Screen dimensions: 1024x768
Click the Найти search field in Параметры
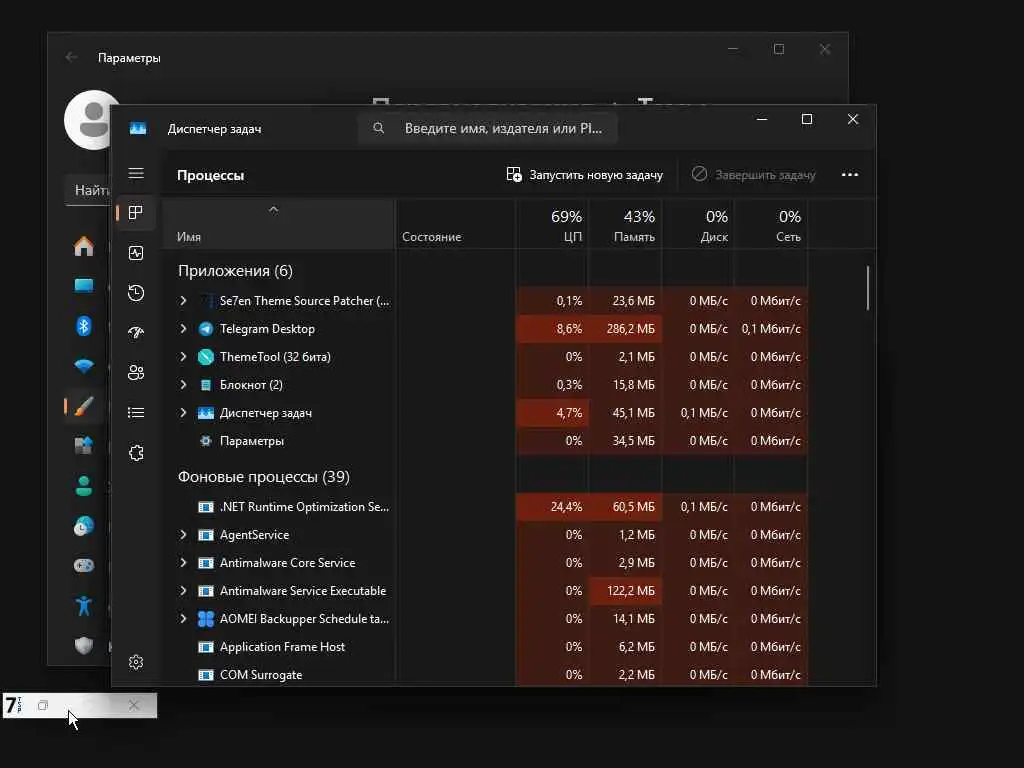pyautogui.click(x=88, y=191)
